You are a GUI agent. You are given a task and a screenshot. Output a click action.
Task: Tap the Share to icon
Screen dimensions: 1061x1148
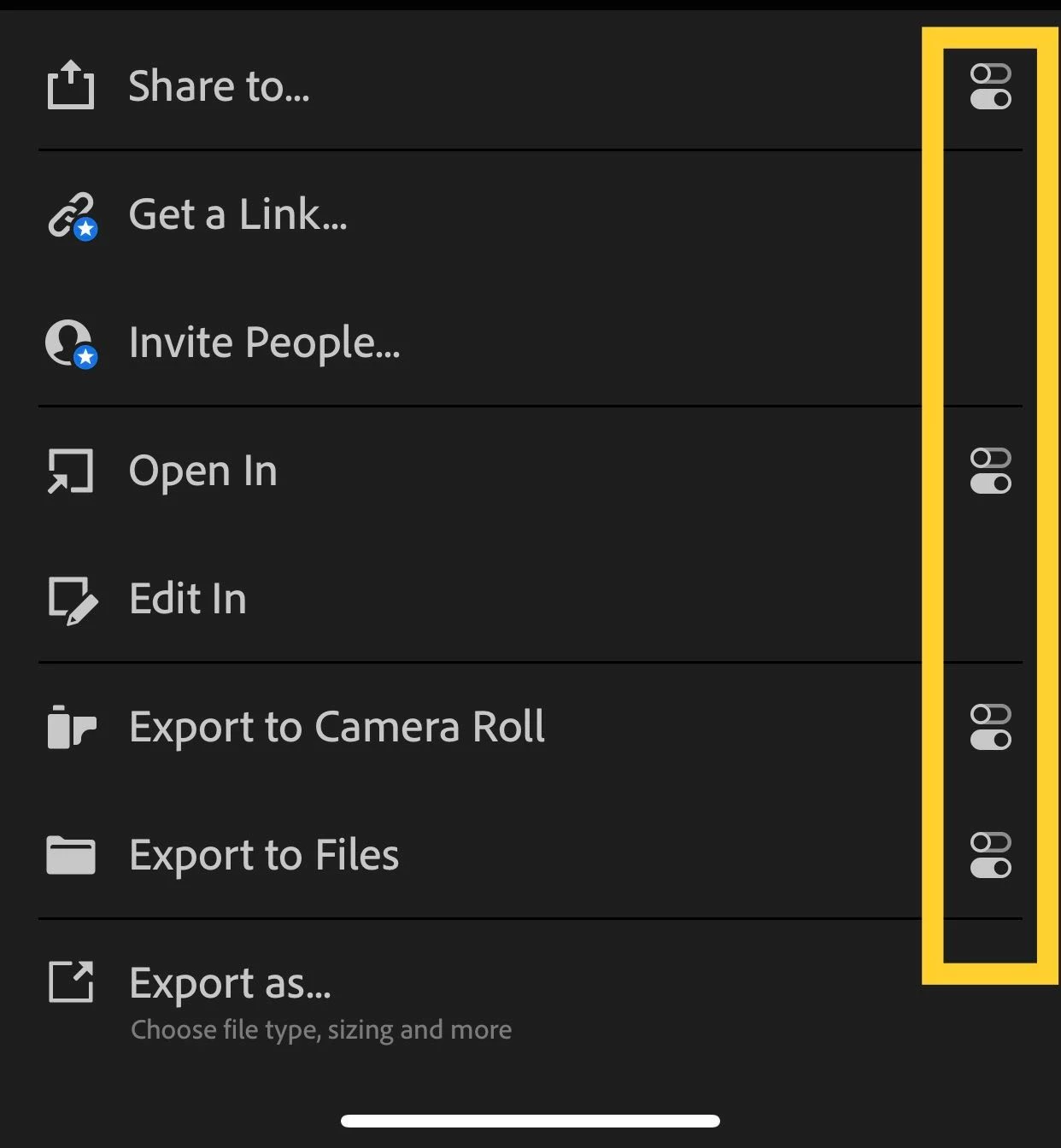tap(71, 85)
